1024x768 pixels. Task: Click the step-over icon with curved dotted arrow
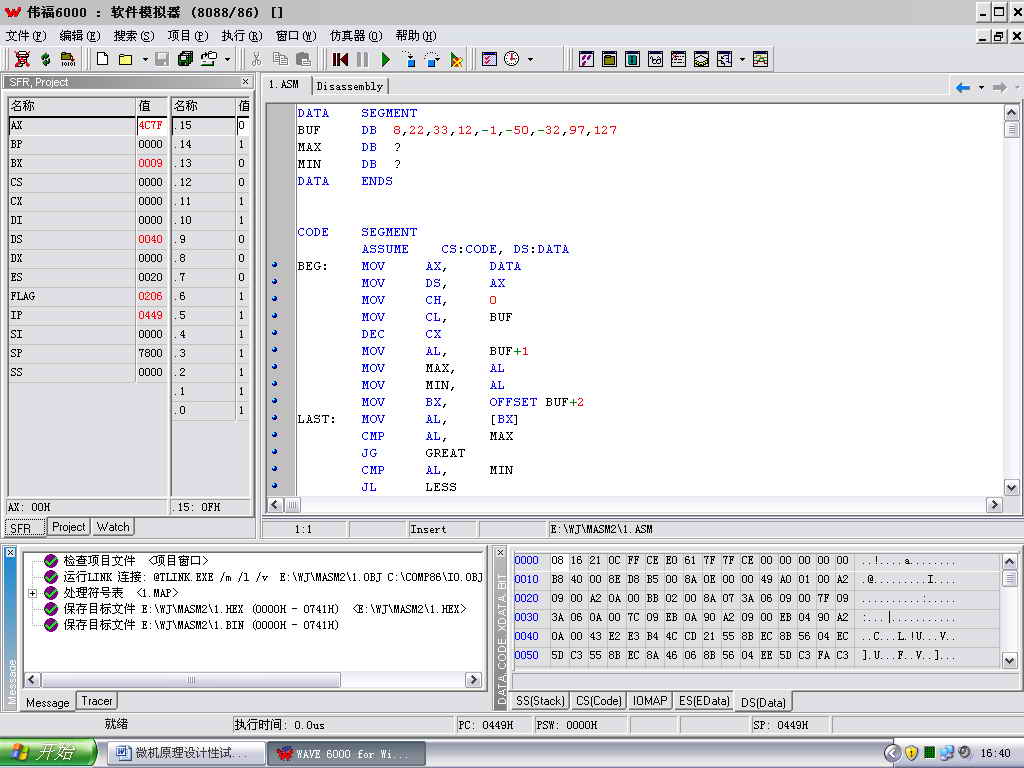click(x=432, y=59)
